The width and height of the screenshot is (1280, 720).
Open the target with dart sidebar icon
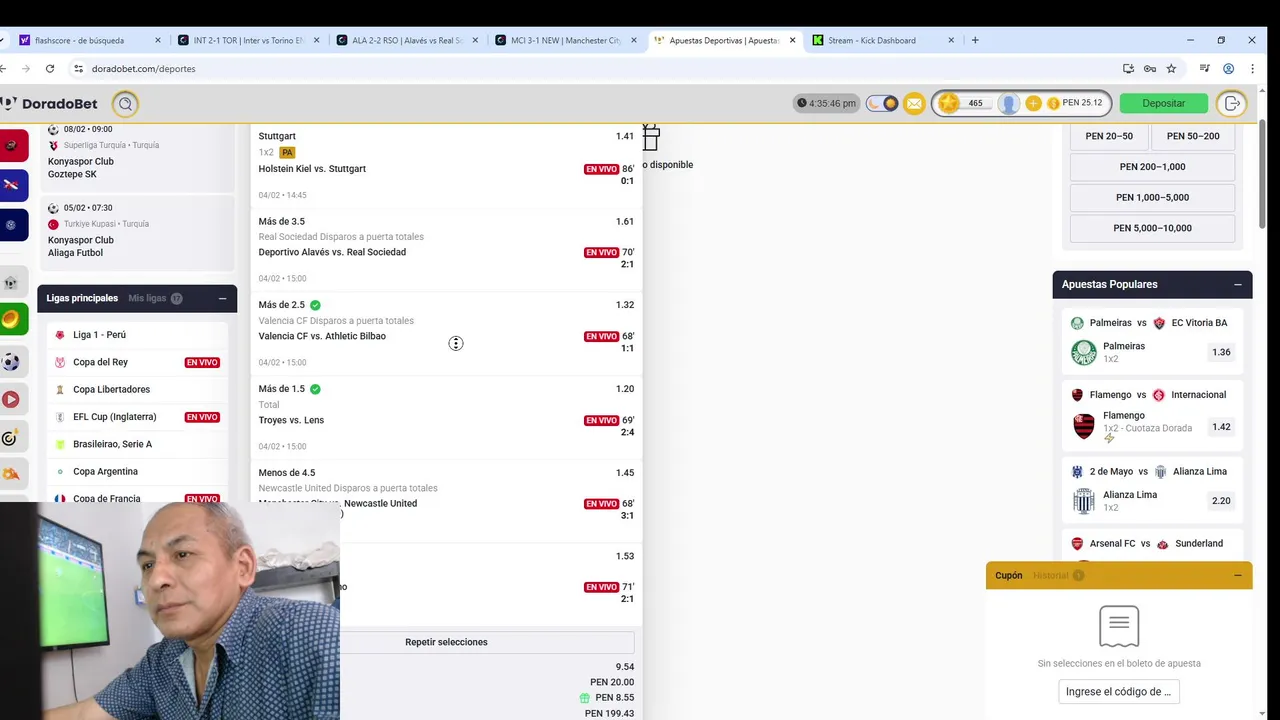(x=11, y=438)
